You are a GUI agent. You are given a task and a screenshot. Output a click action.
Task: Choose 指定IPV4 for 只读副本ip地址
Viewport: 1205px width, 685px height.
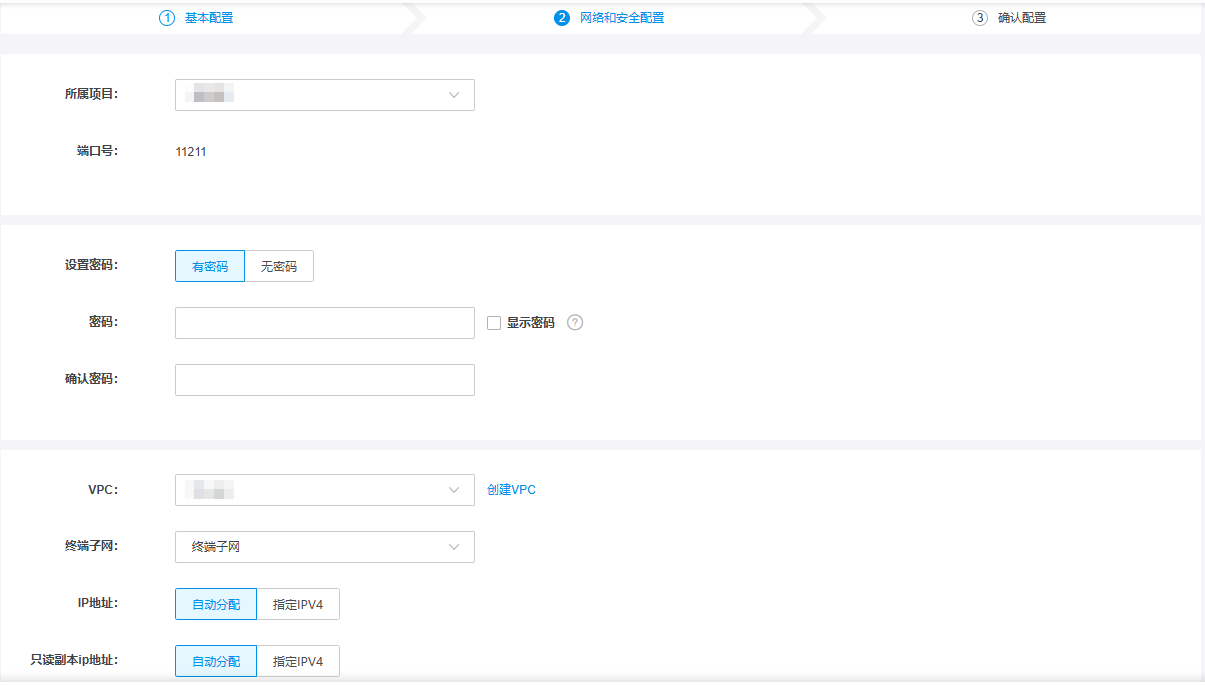point(298,661)
